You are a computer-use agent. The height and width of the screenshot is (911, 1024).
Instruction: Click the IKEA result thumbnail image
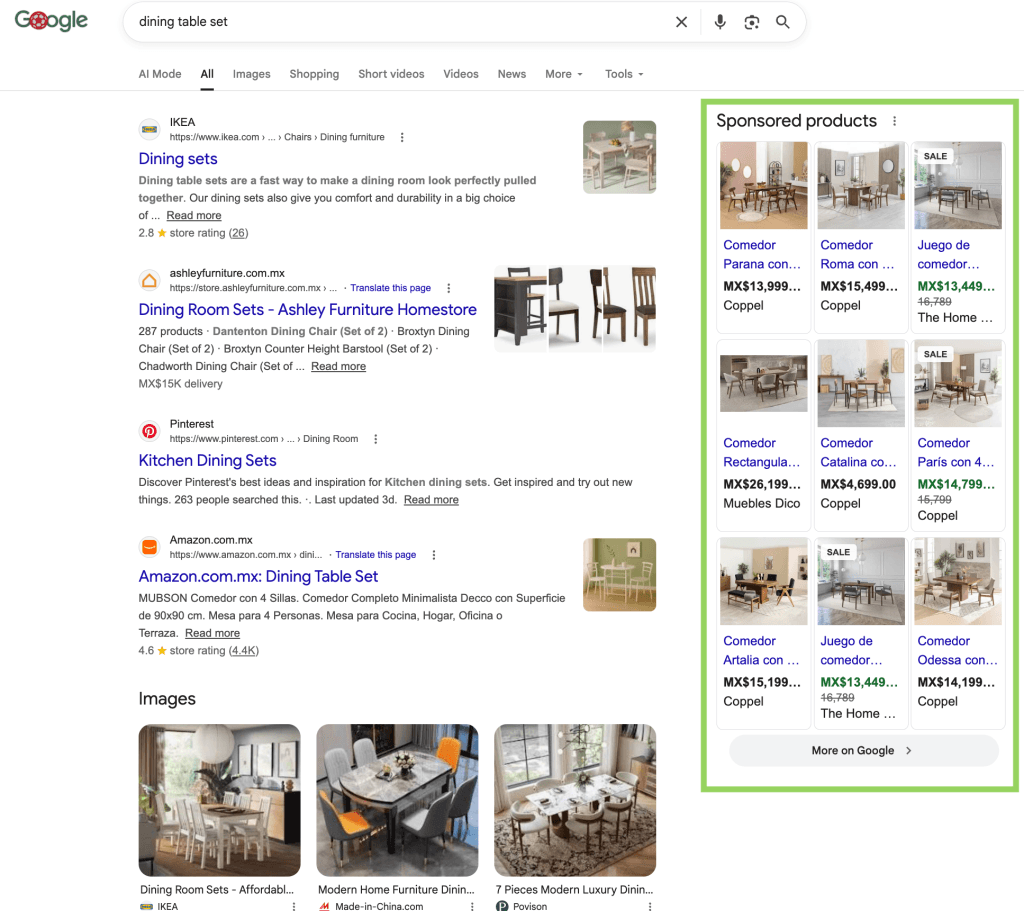(x=619, y=157)
